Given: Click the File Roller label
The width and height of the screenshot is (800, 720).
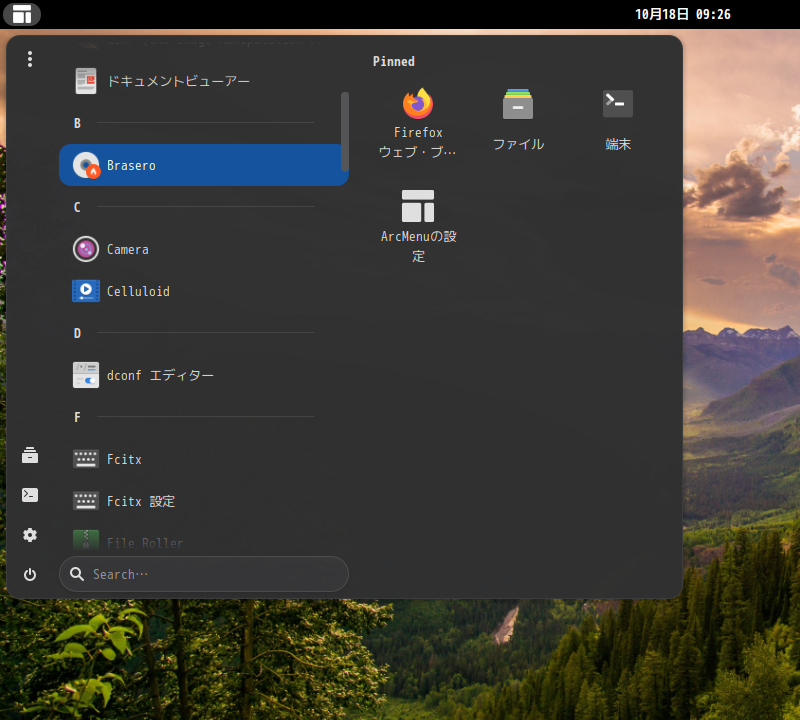Looking at the screenshot, I should click(x=145, y=543).
